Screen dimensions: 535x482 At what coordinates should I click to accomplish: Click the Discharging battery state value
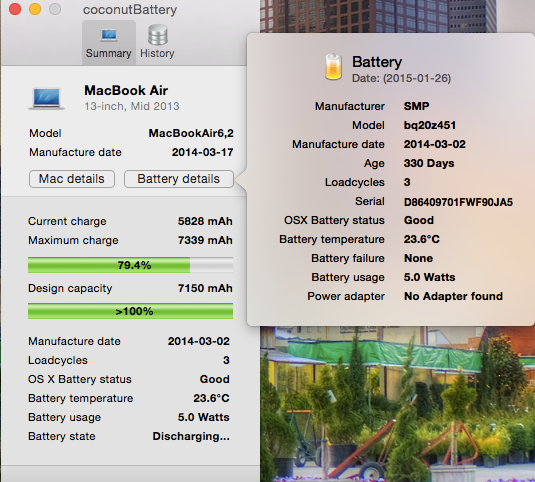click(x=191, y=436)
